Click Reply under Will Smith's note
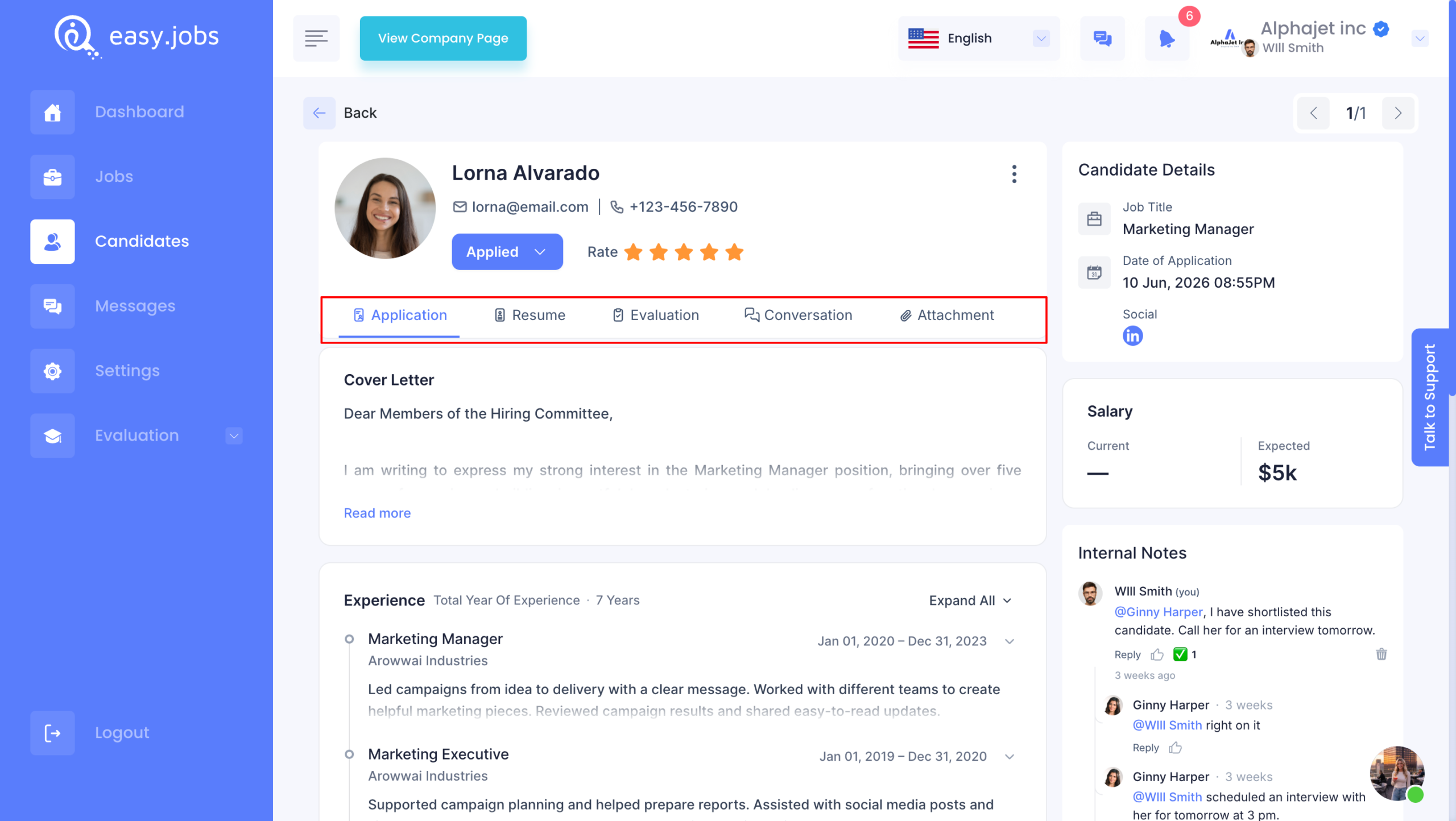This screenshot has width=1456, height=821. (x=1127, y=655)
